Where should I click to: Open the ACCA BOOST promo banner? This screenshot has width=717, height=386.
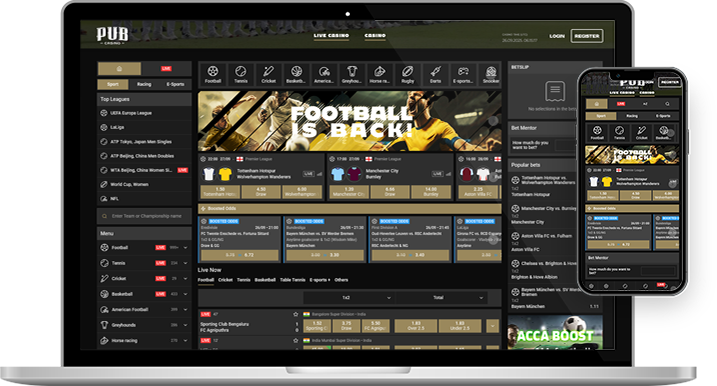click(555, 332)
